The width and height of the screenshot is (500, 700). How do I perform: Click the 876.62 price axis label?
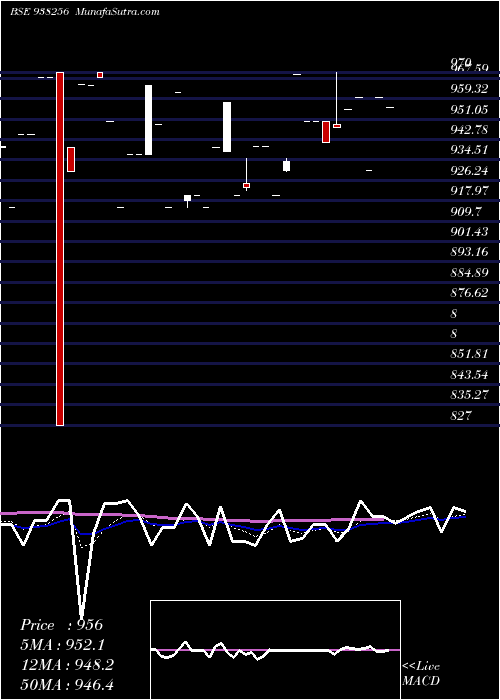[x=469, y=293]
